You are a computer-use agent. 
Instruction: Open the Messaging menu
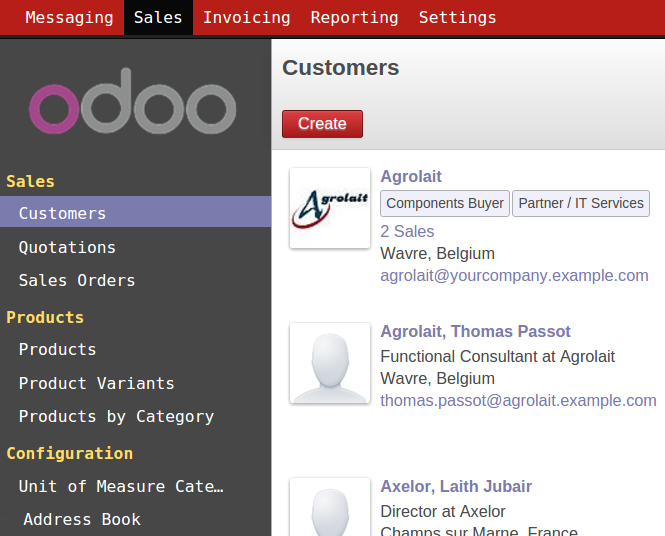pyautogui.click(x=69, y=17)
